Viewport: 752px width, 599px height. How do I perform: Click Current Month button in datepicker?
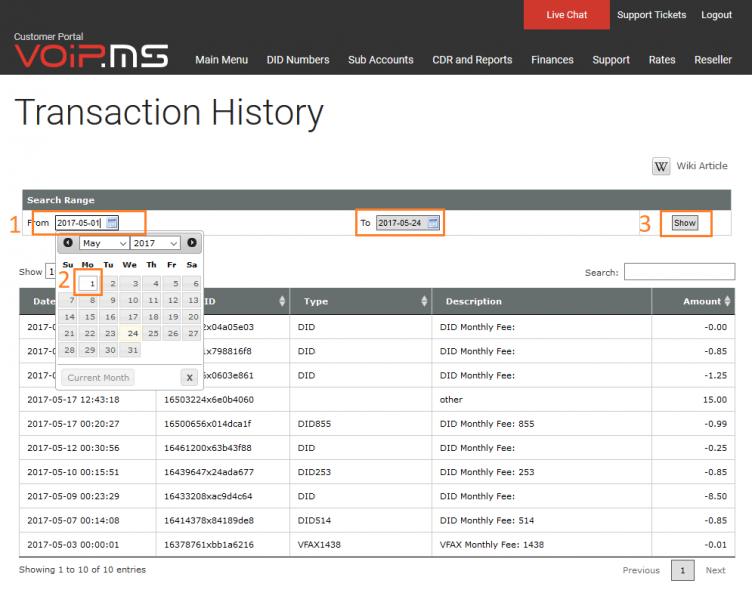98,377
